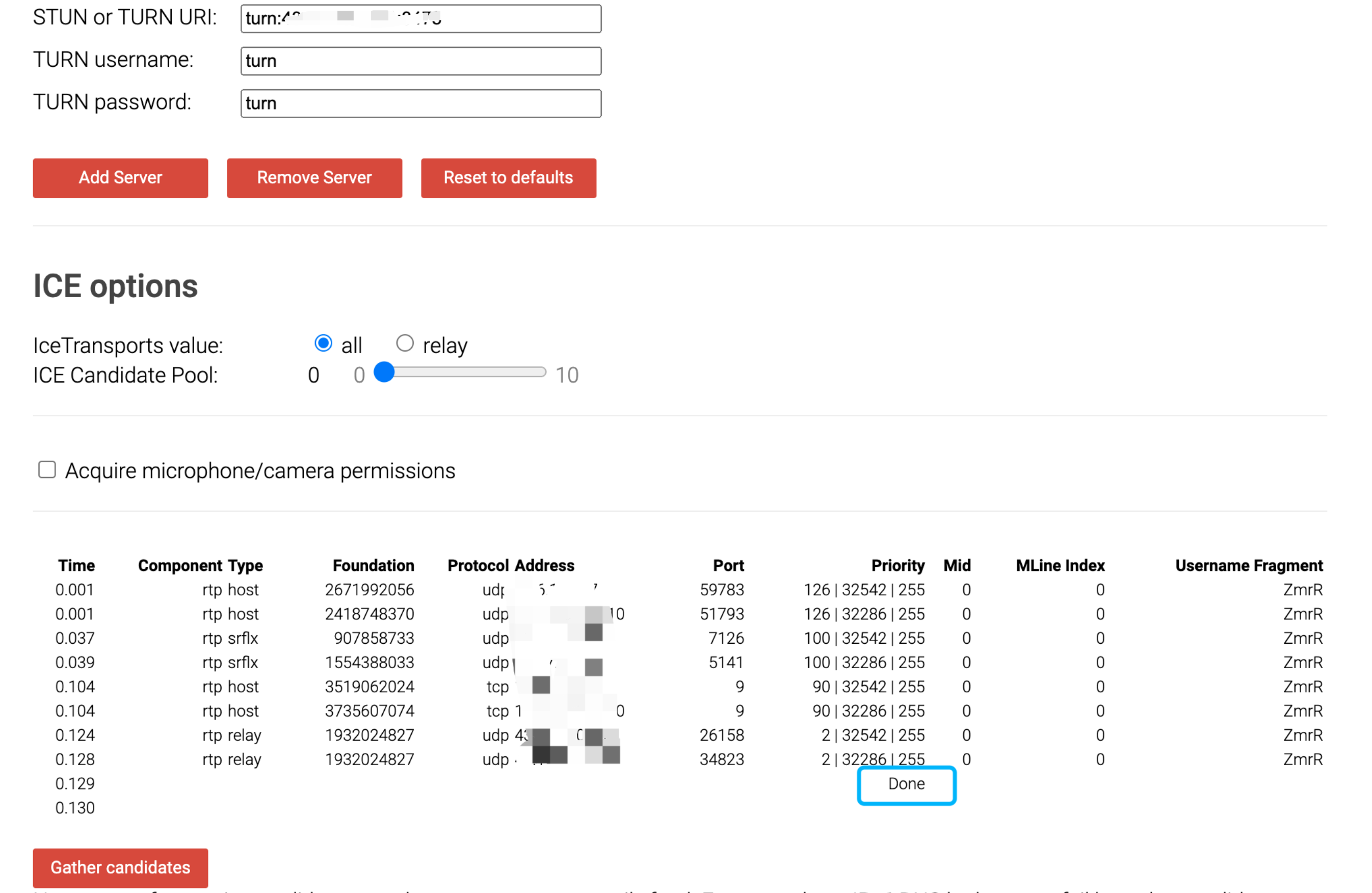Screen dimensions: 1372x893
Task: Click Remove Server button
Action: [314, 177]
